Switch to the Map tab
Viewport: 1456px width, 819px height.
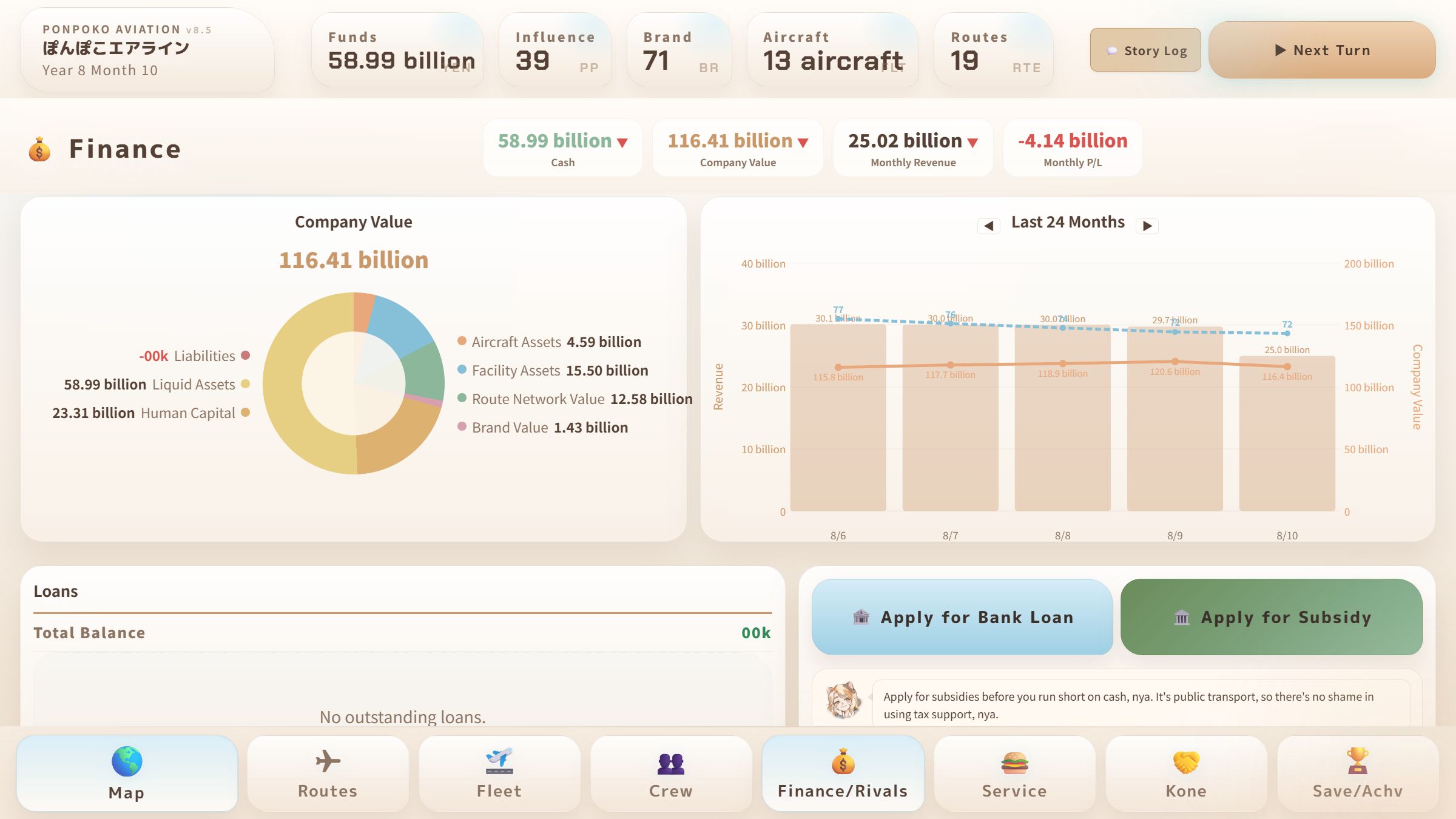127,773
